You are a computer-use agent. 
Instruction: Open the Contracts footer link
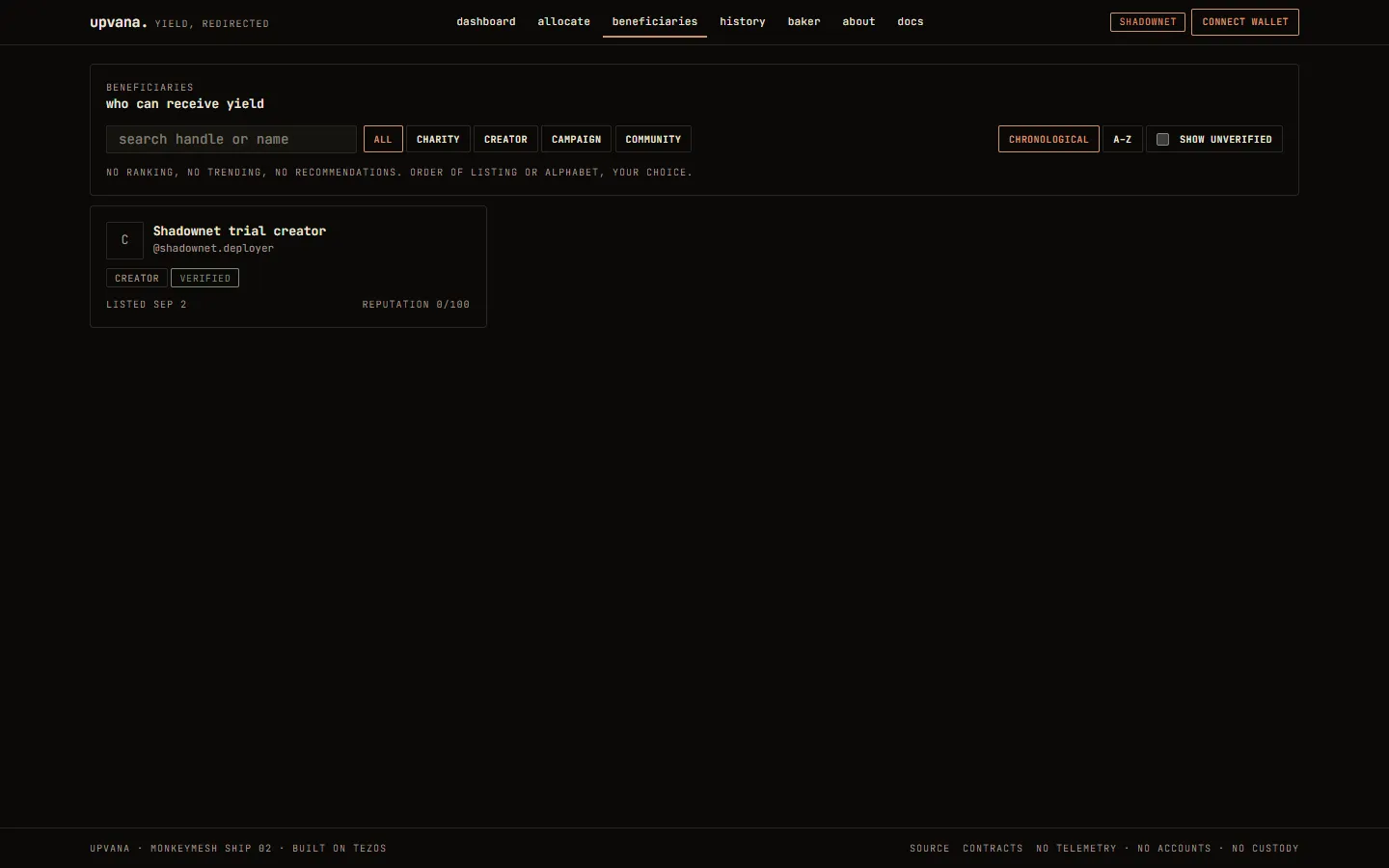point(993,849)
